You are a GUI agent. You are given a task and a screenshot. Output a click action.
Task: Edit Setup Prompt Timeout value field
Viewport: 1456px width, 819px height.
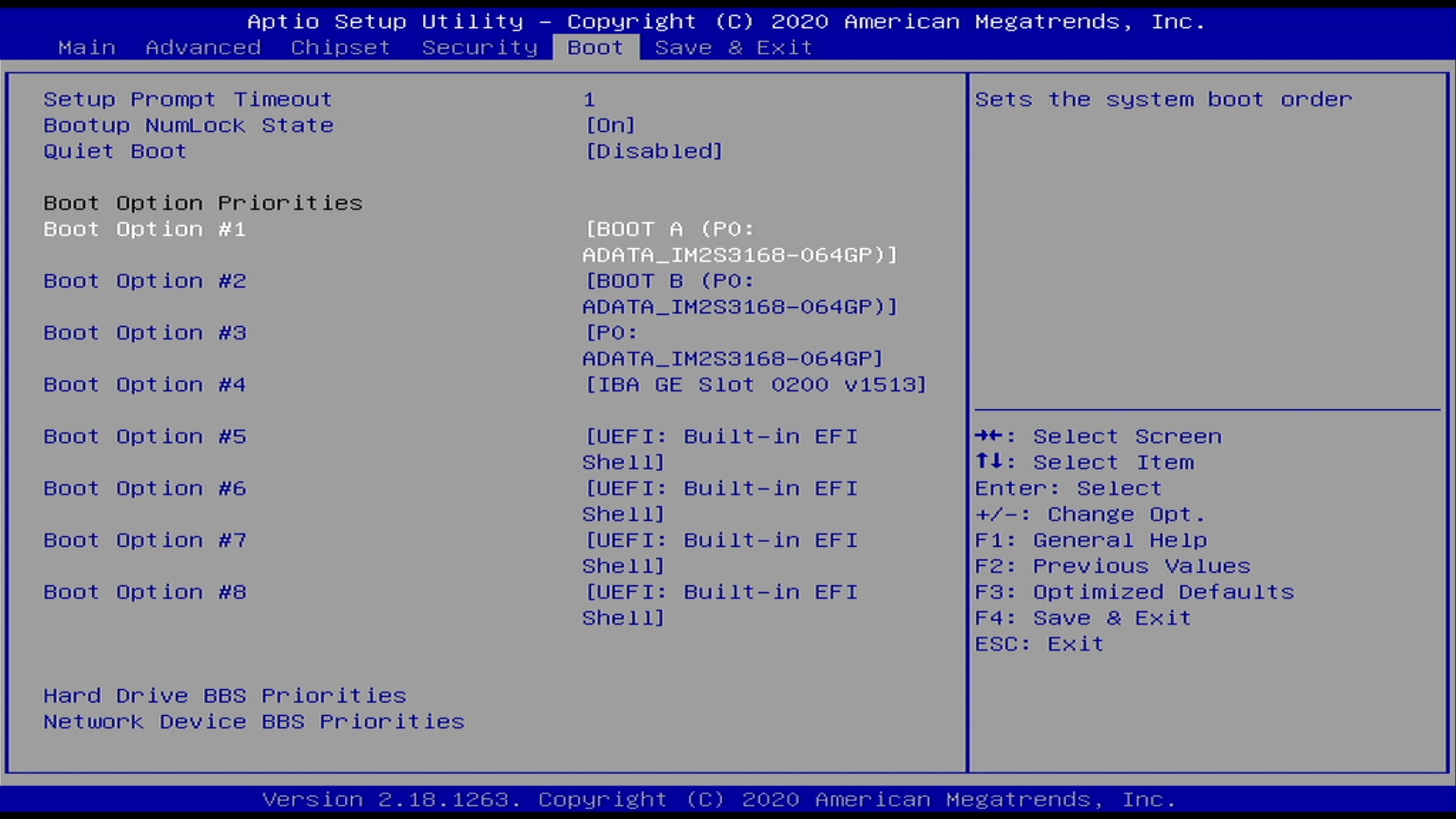pyautogui.click(x=589, y=99)
